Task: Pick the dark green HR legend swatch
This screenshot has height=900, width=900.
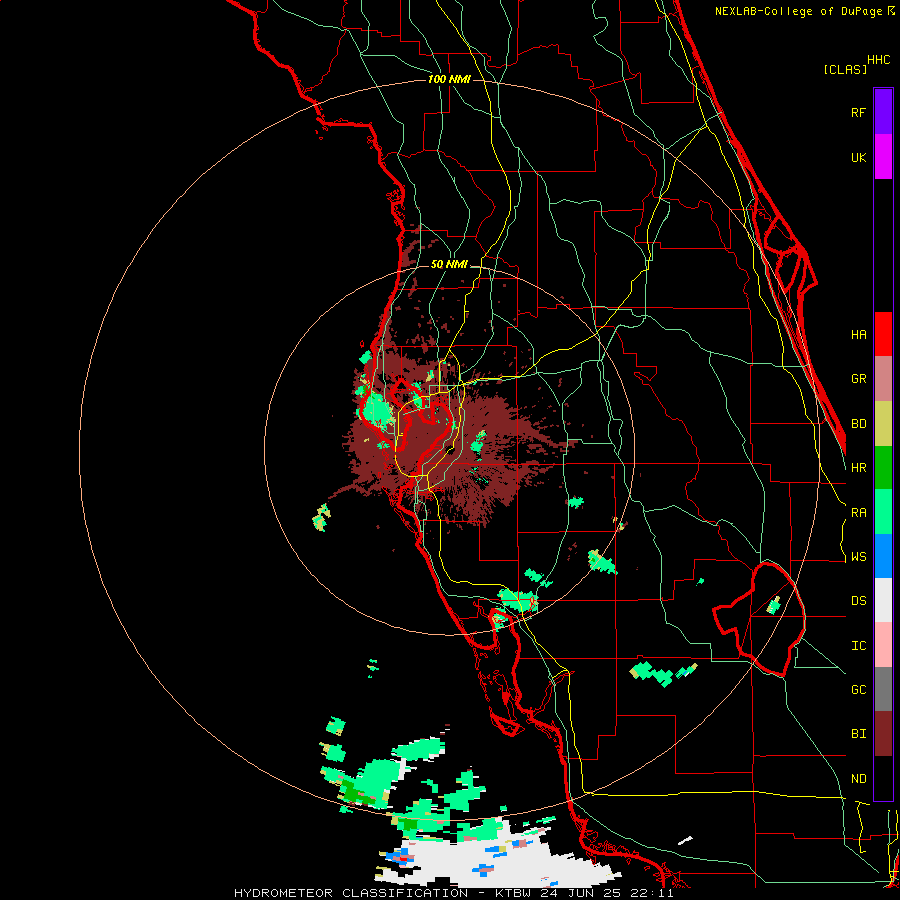Action: pos(883,468)
